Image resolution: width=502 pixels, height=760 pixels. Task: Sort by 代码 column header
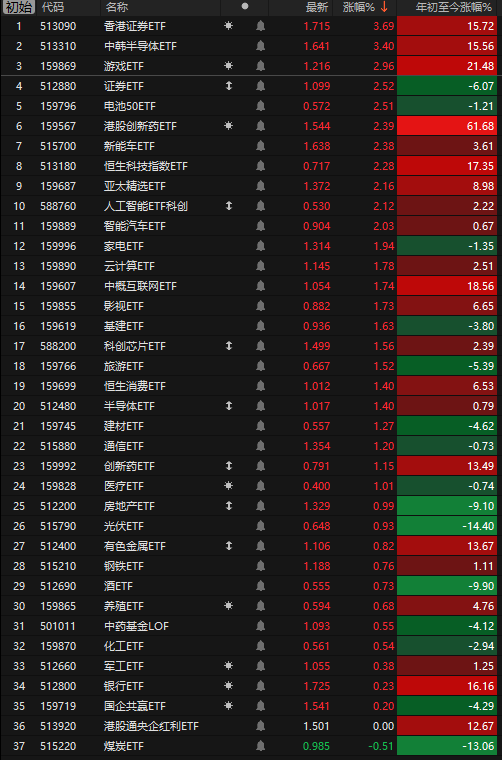53,7
